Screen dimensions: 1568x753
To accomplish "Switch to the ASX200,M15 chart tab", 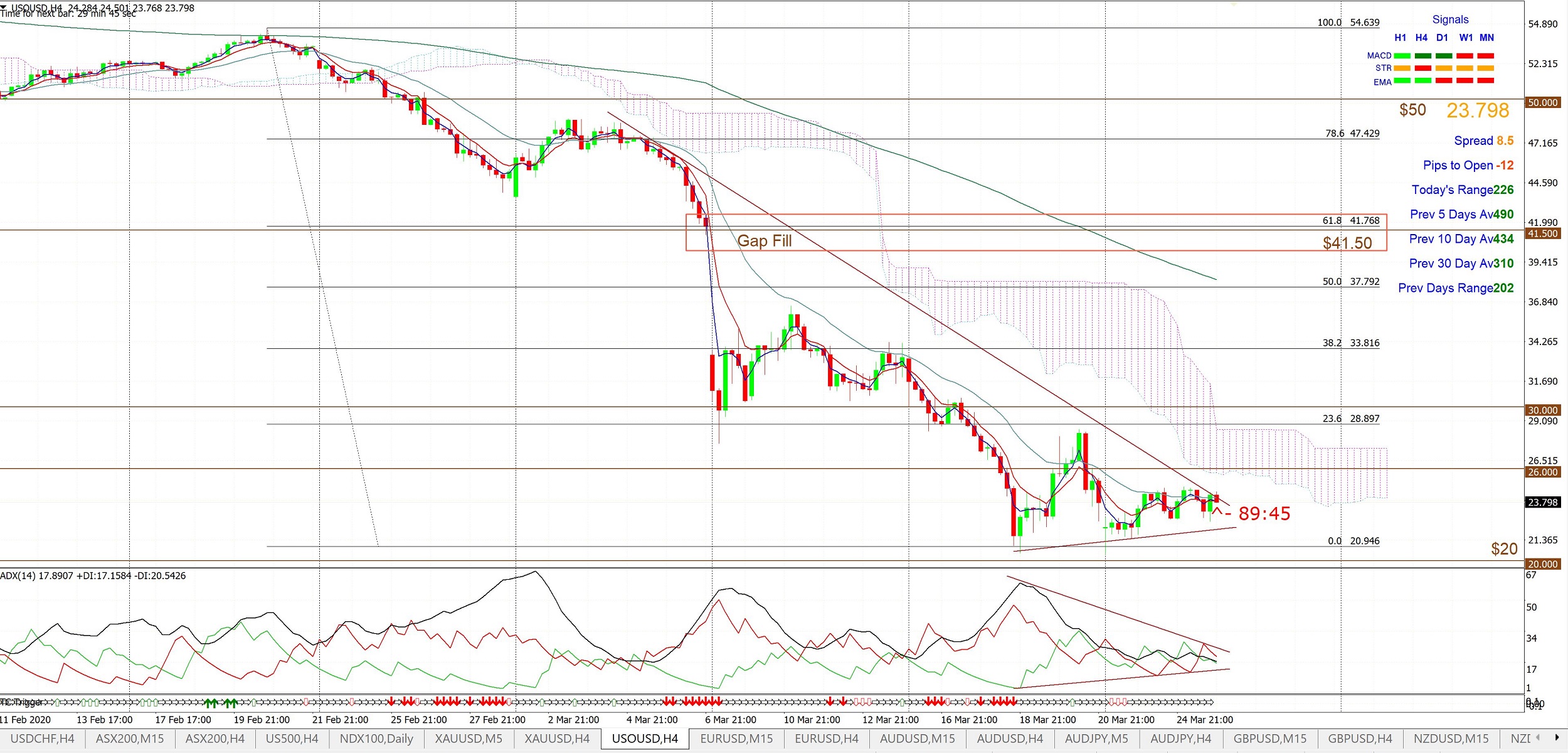I will point(130,739).
